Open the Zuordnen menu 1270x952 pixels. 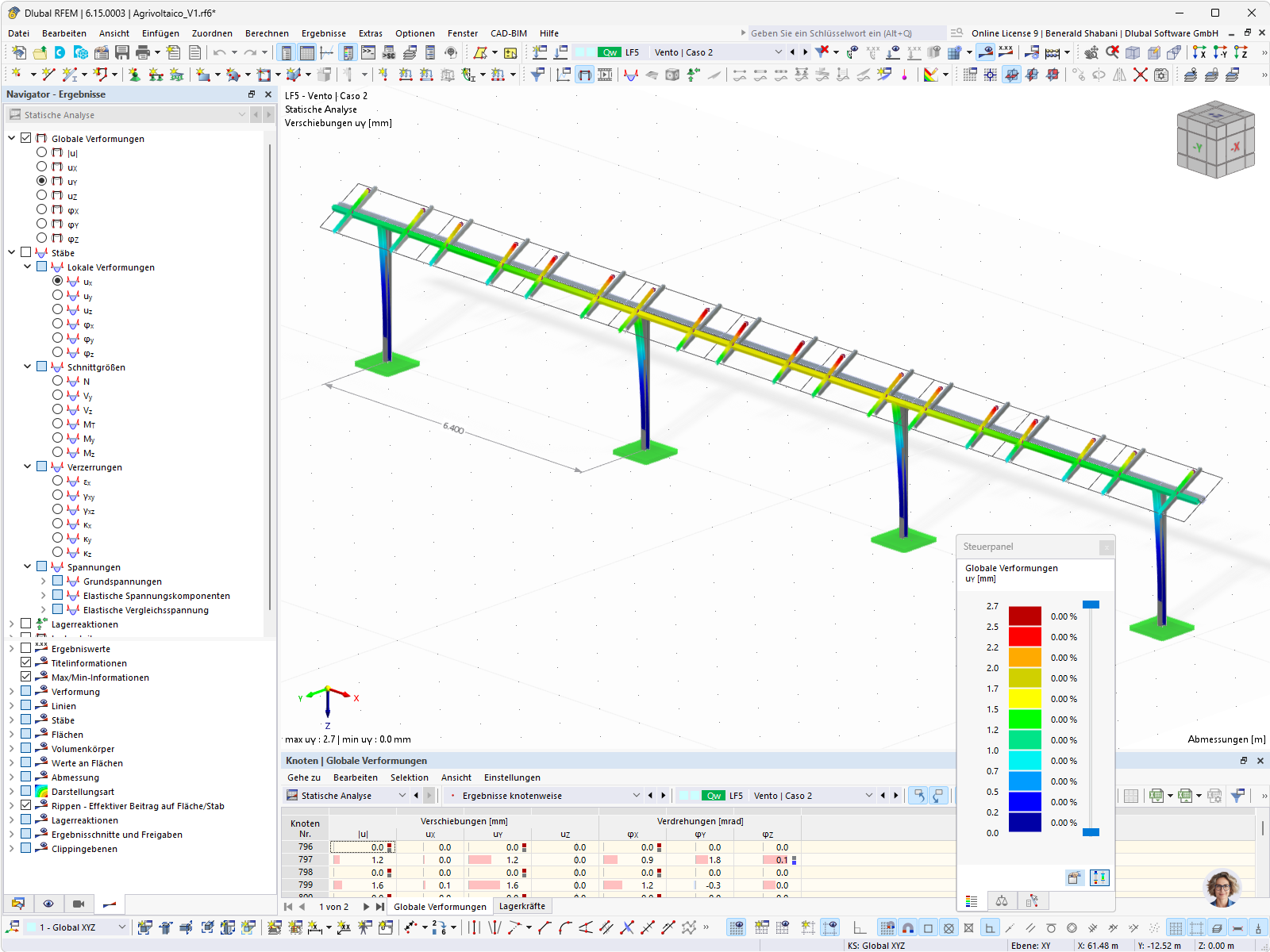(212, 33)
